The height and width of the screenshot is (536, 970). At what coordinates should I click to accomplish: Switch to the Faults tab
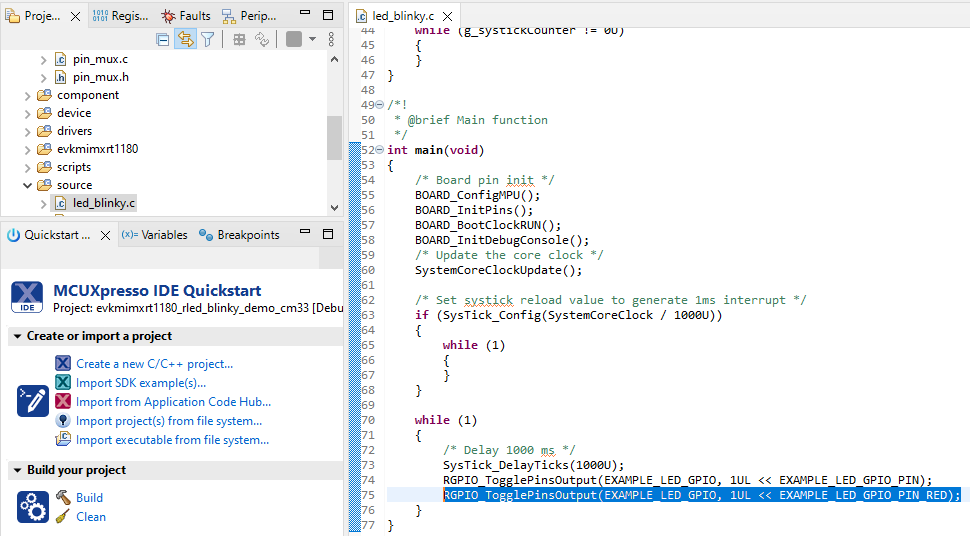tap(186, 15)
